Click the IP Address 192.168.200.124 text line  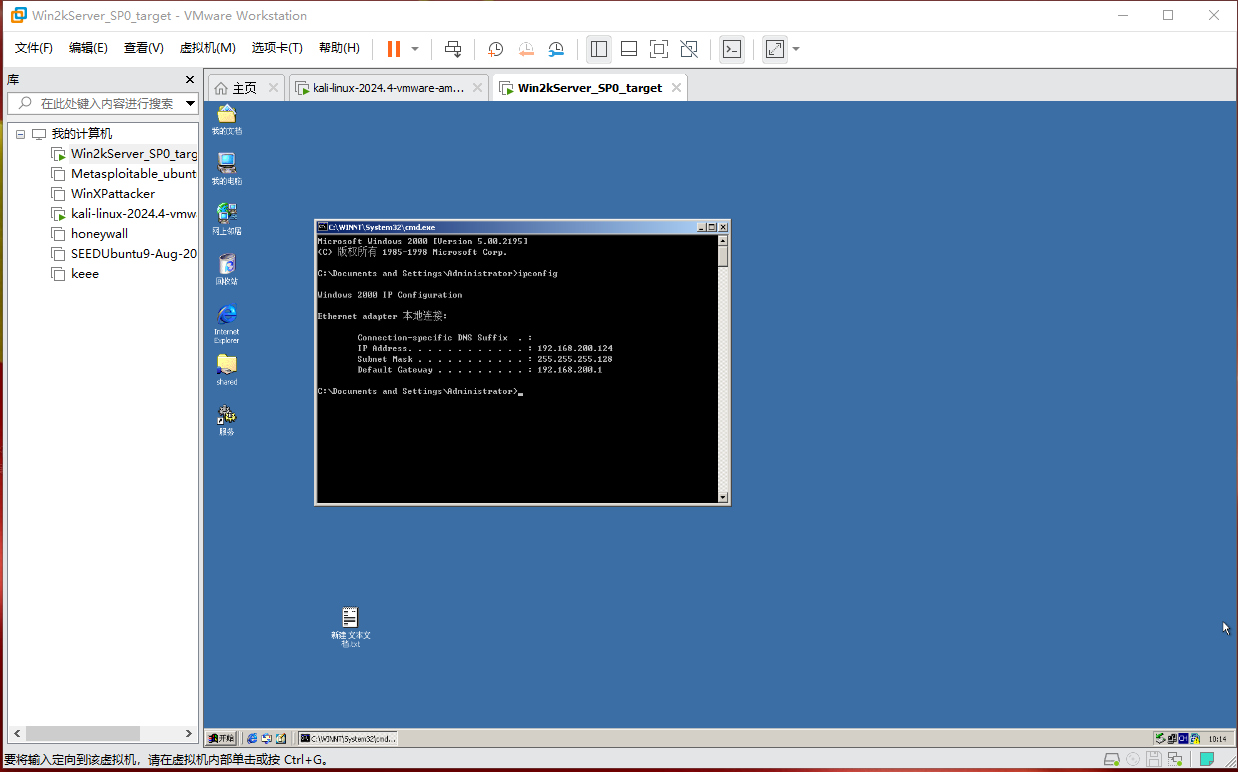[x=485, y=349]
